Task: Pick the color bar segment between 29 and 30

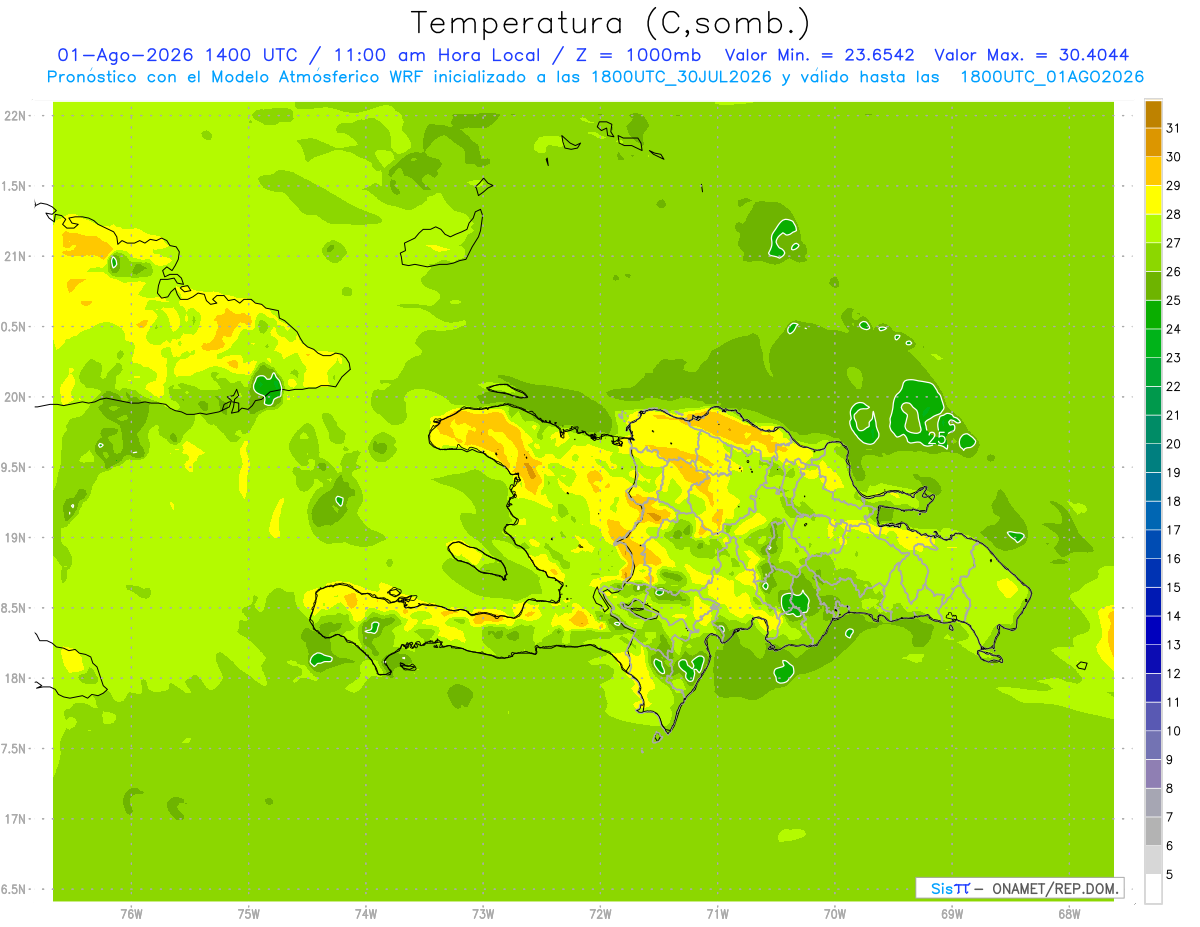Action: tap(1153, 171)
